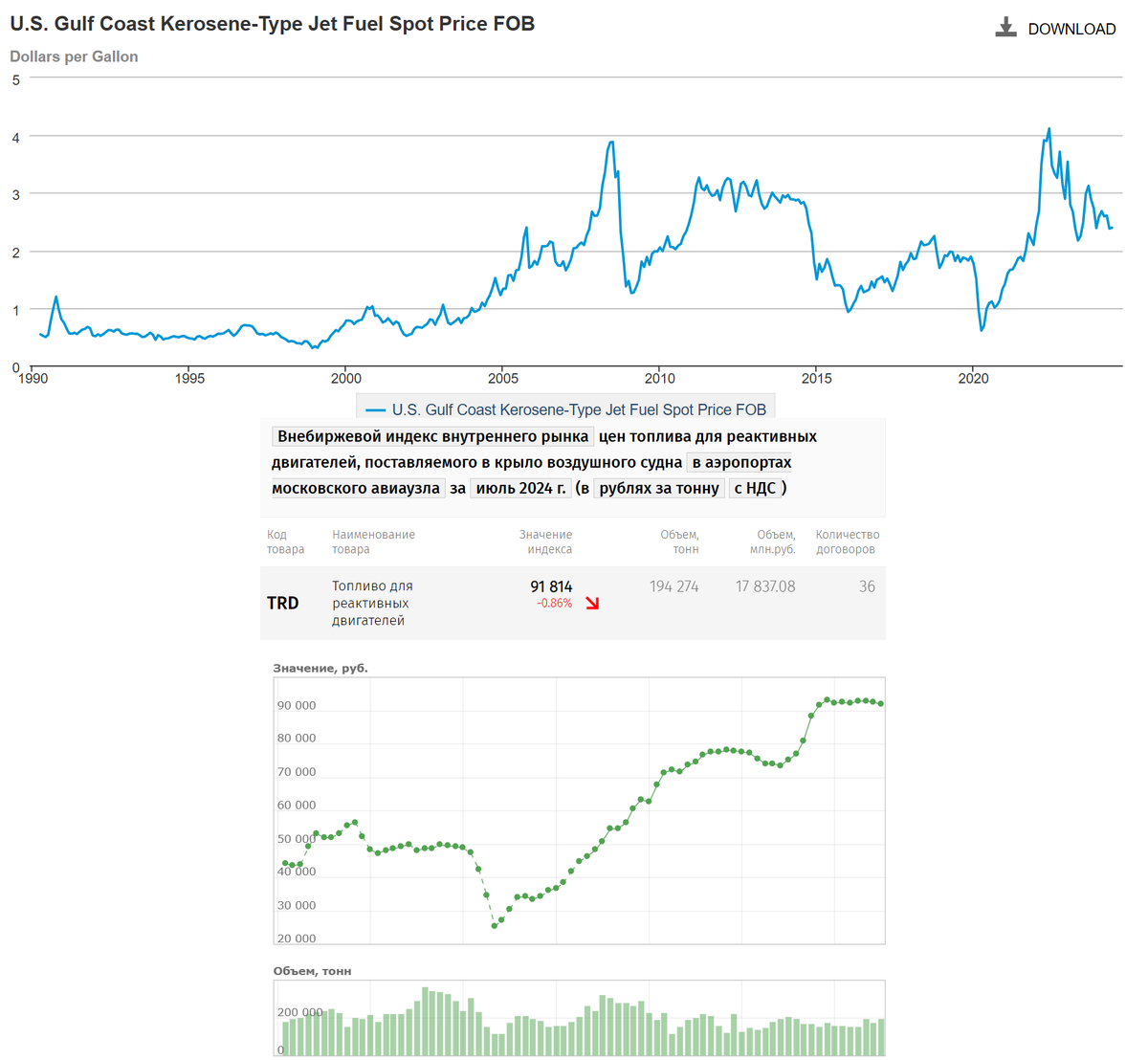Click the last green data point on index chart
This screenshot has width=1148, height=1060.
pyautogui.click(x=880, y=704)
